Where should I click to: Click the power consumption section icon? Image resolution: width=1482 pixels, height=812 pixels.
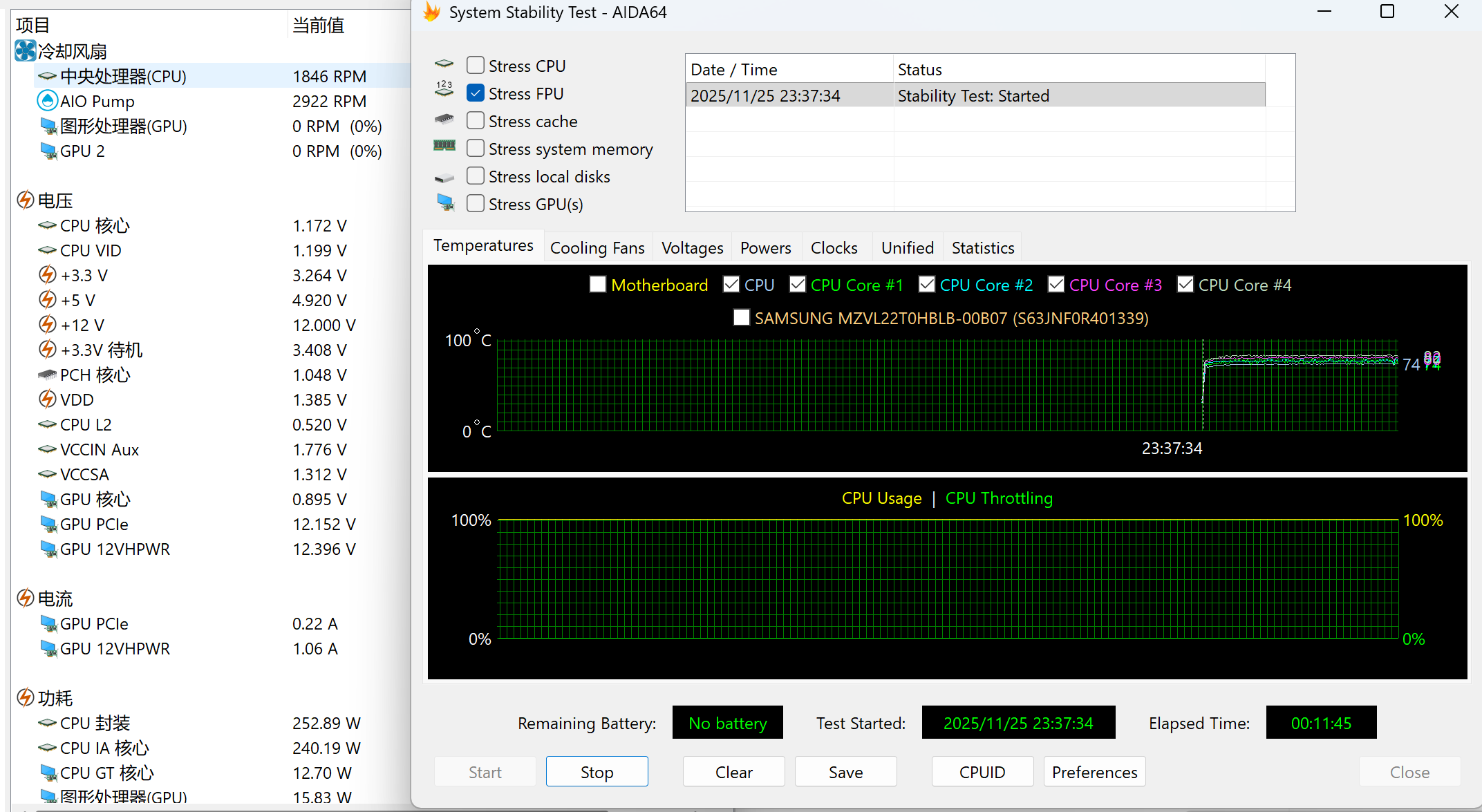(26, 698)
